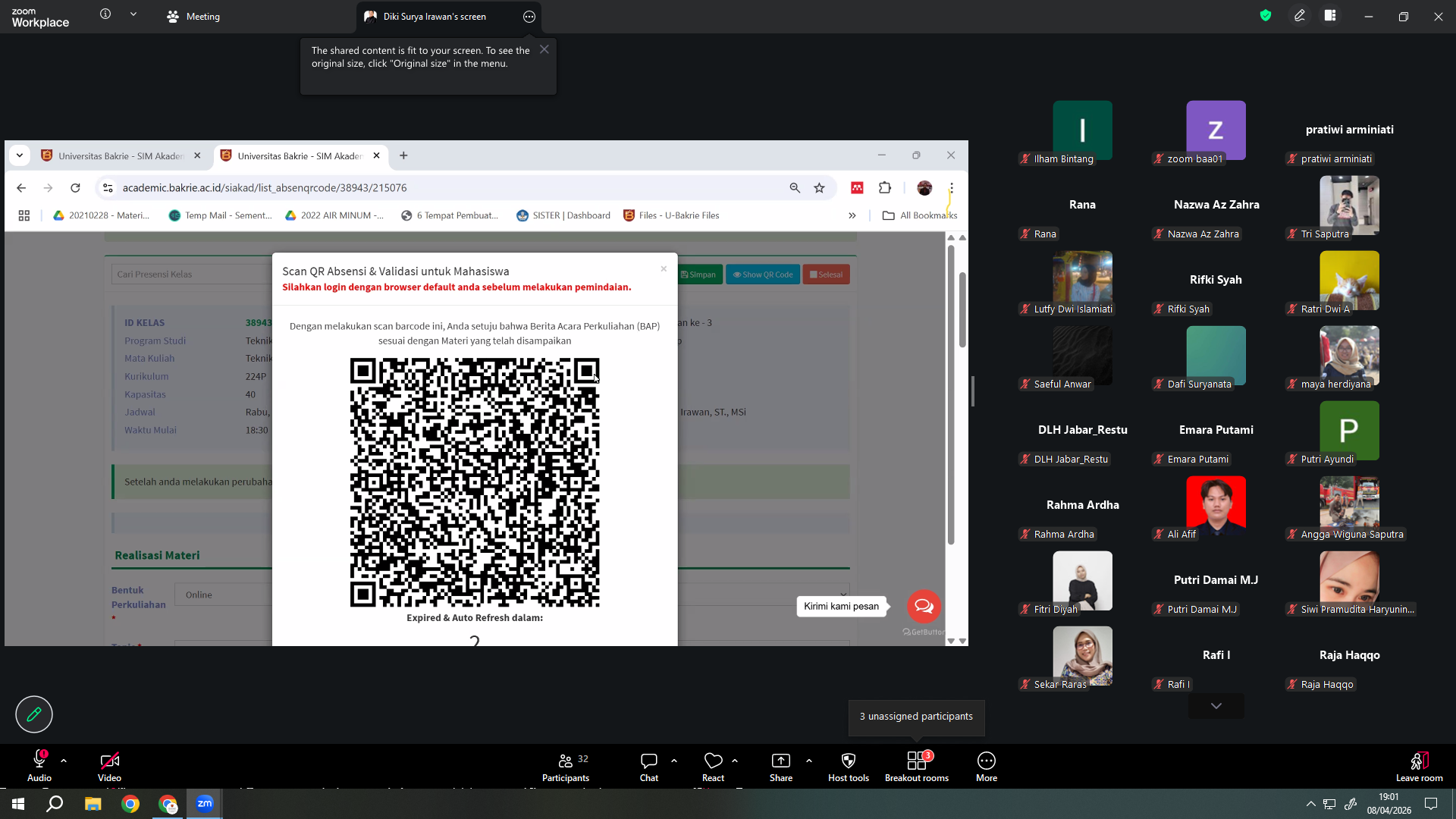
Task: Show hidden bookmarks with double chevron
Action: [x=852, y=215]
